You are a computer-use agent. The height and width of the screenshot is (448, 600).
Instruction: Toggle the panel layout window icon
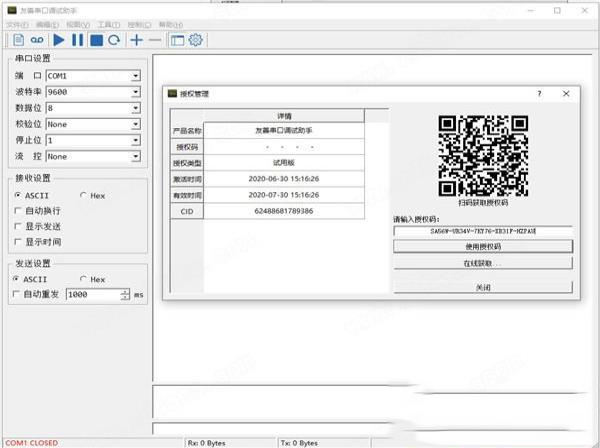(177, 40)
